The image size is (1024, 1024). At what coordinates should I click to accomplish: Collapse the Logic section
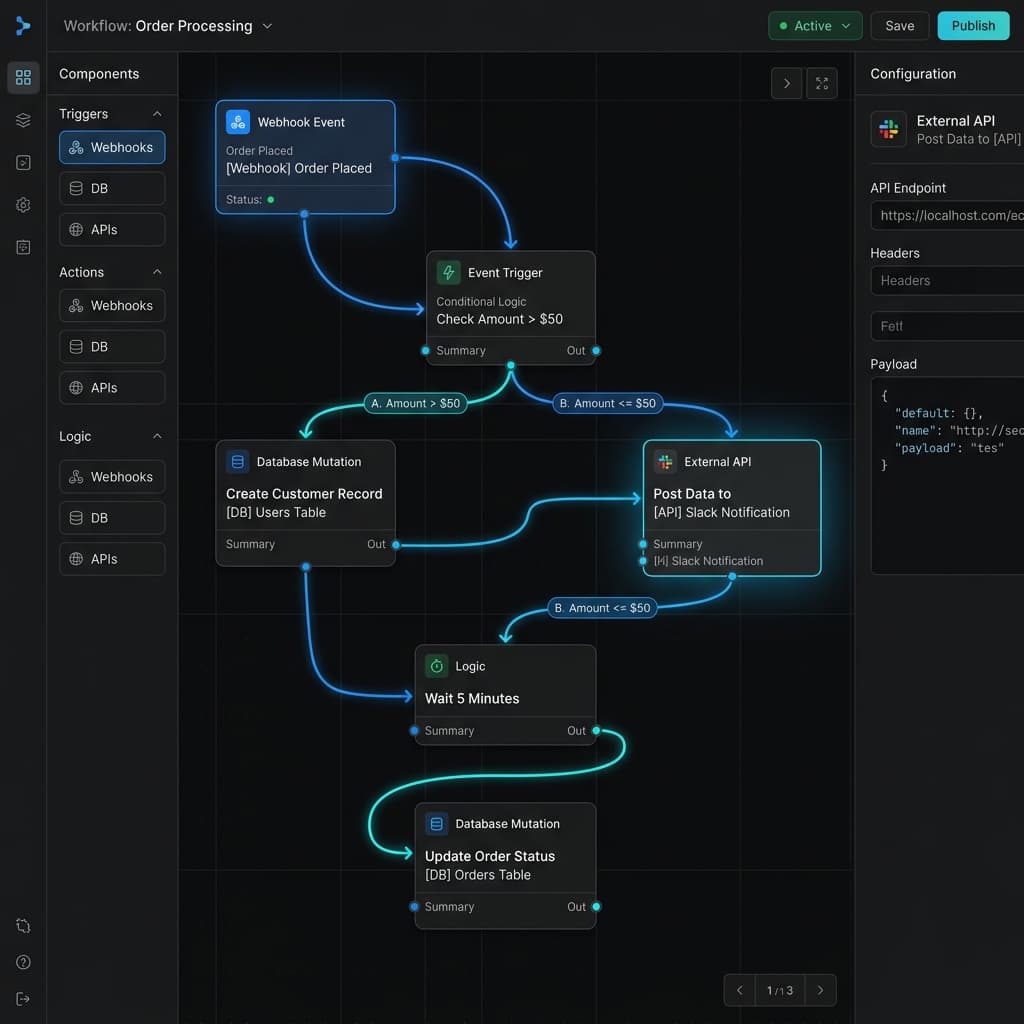(x=157, y=436)
